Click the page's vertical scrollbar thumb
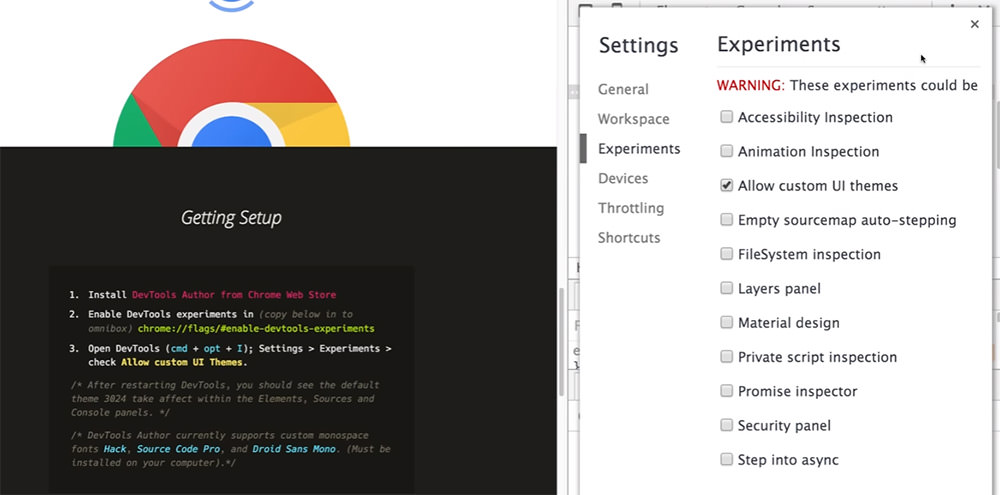This screenshot has height=495, width=1000. pos(562,342)
